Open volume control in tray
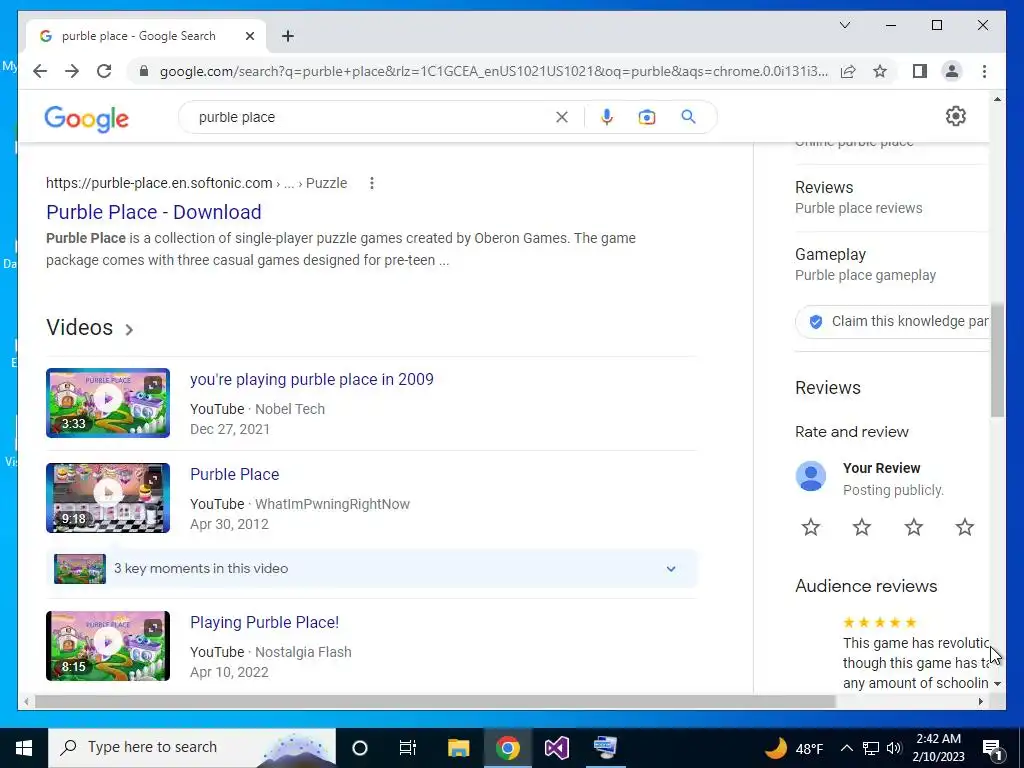Viewport: 1024px width, 768px height. coord(894,748)
